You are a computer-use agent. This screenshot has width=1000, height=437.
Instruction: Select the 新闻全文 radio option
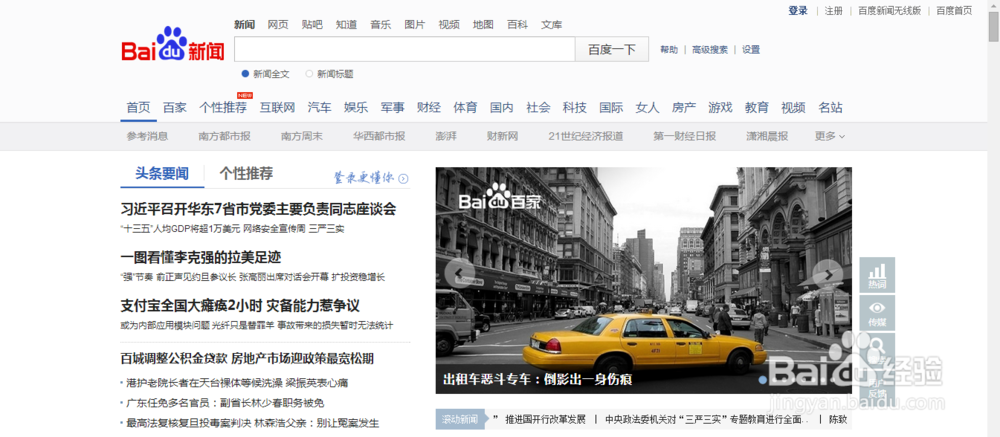coord(265,74)
